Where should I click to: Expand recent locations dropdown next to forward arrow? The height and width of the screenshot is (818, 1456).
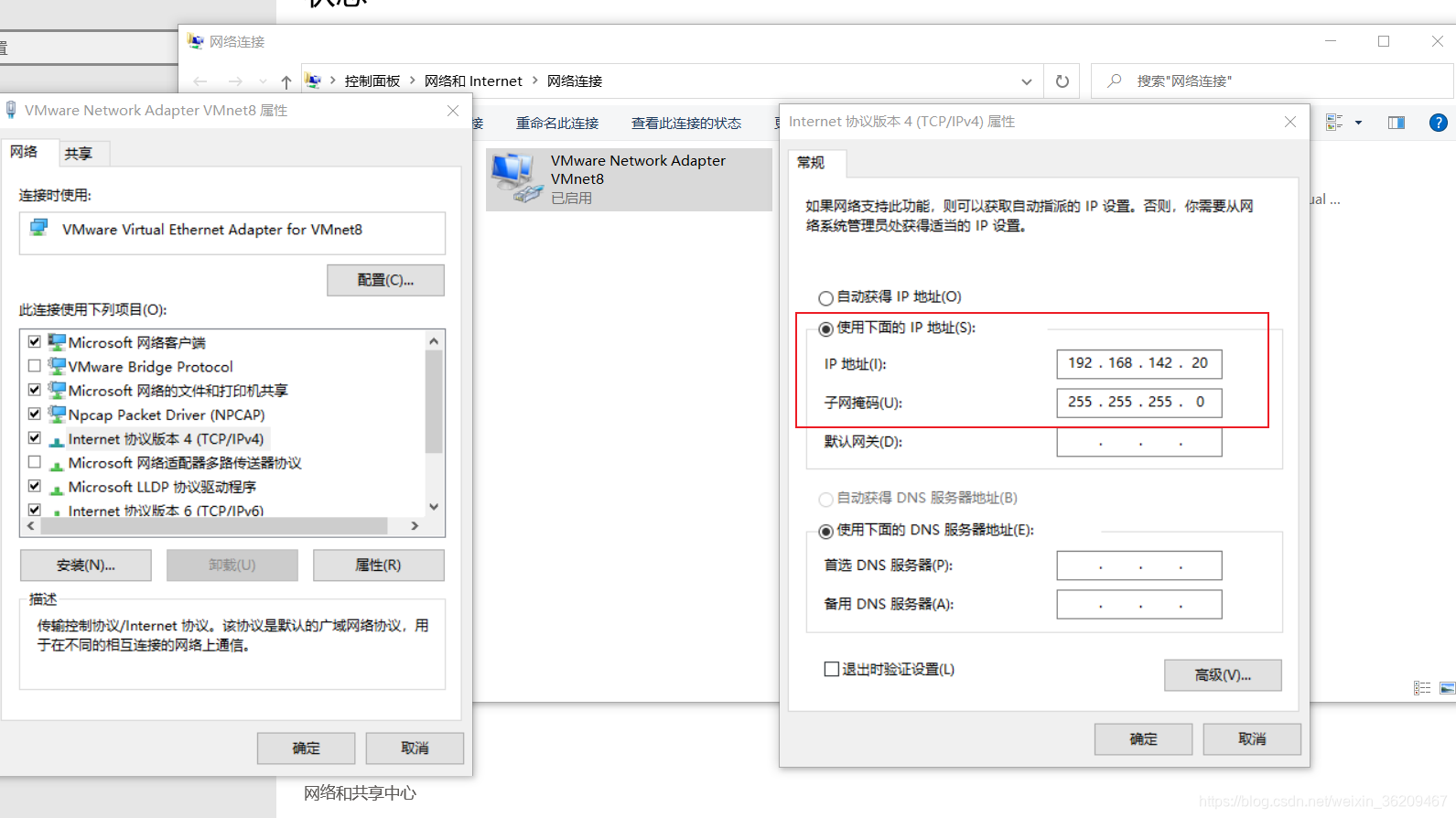(x=264, y=81)
